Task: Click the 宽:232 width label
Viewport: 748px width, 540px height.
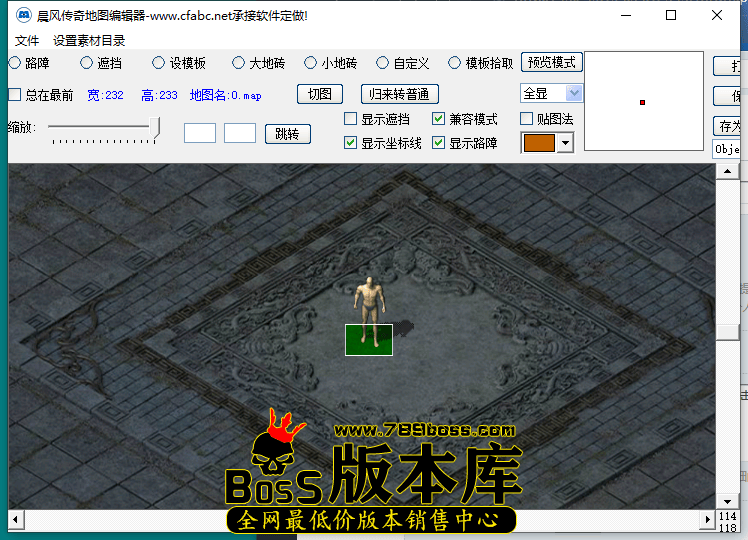Action: click(x=105, y=95)
